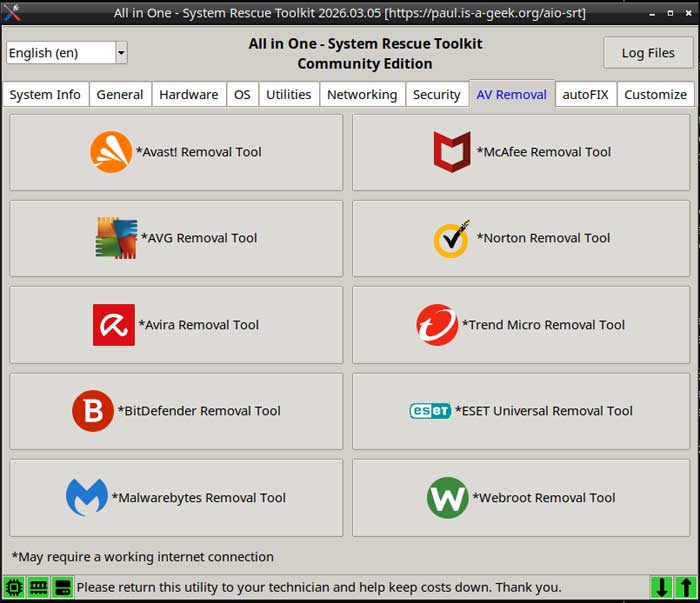Click the language dropdown arrow

click(x=121, y=53)
